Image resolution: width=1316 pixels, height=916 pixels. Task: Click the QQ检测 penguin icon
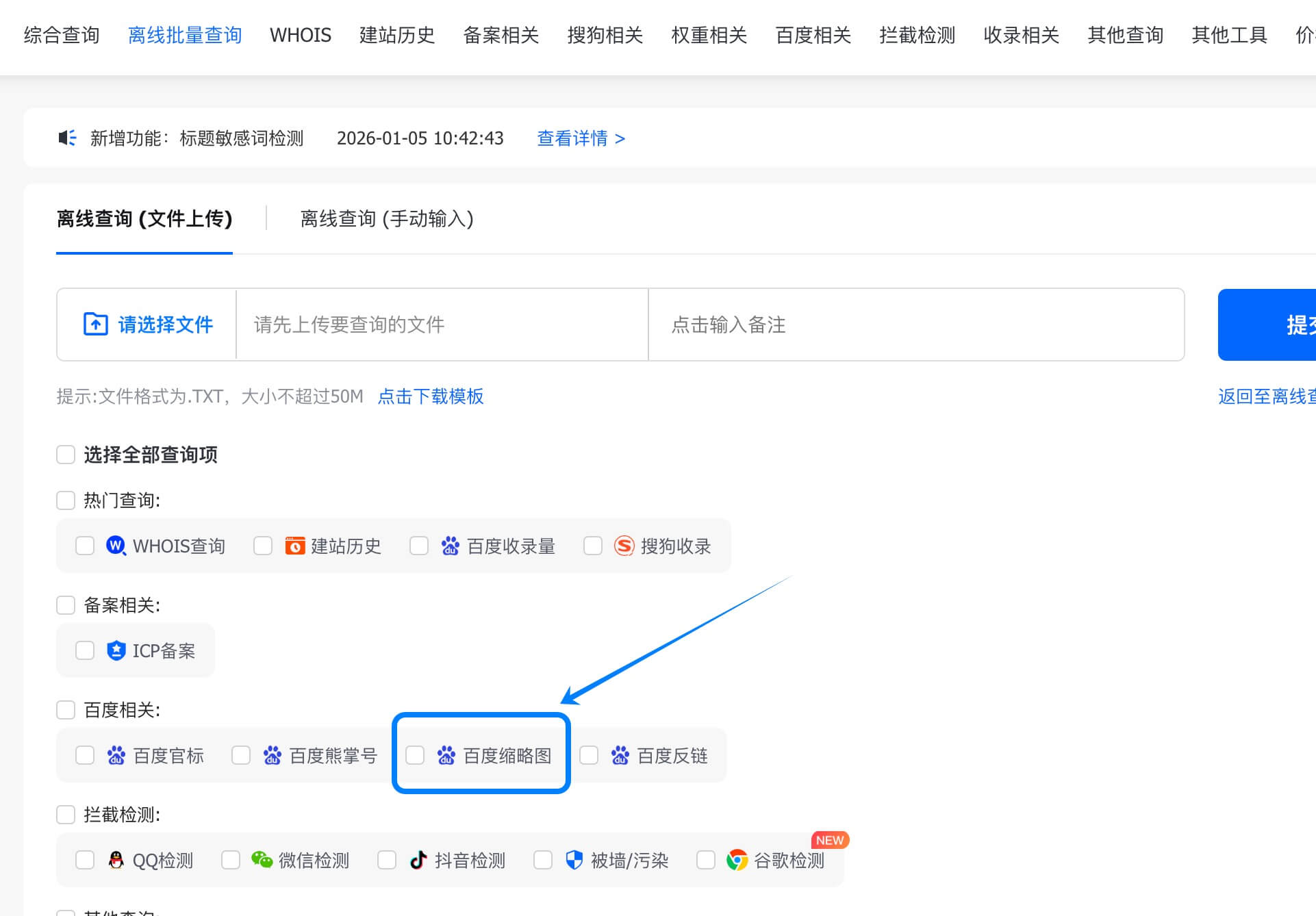click(116, 860)
